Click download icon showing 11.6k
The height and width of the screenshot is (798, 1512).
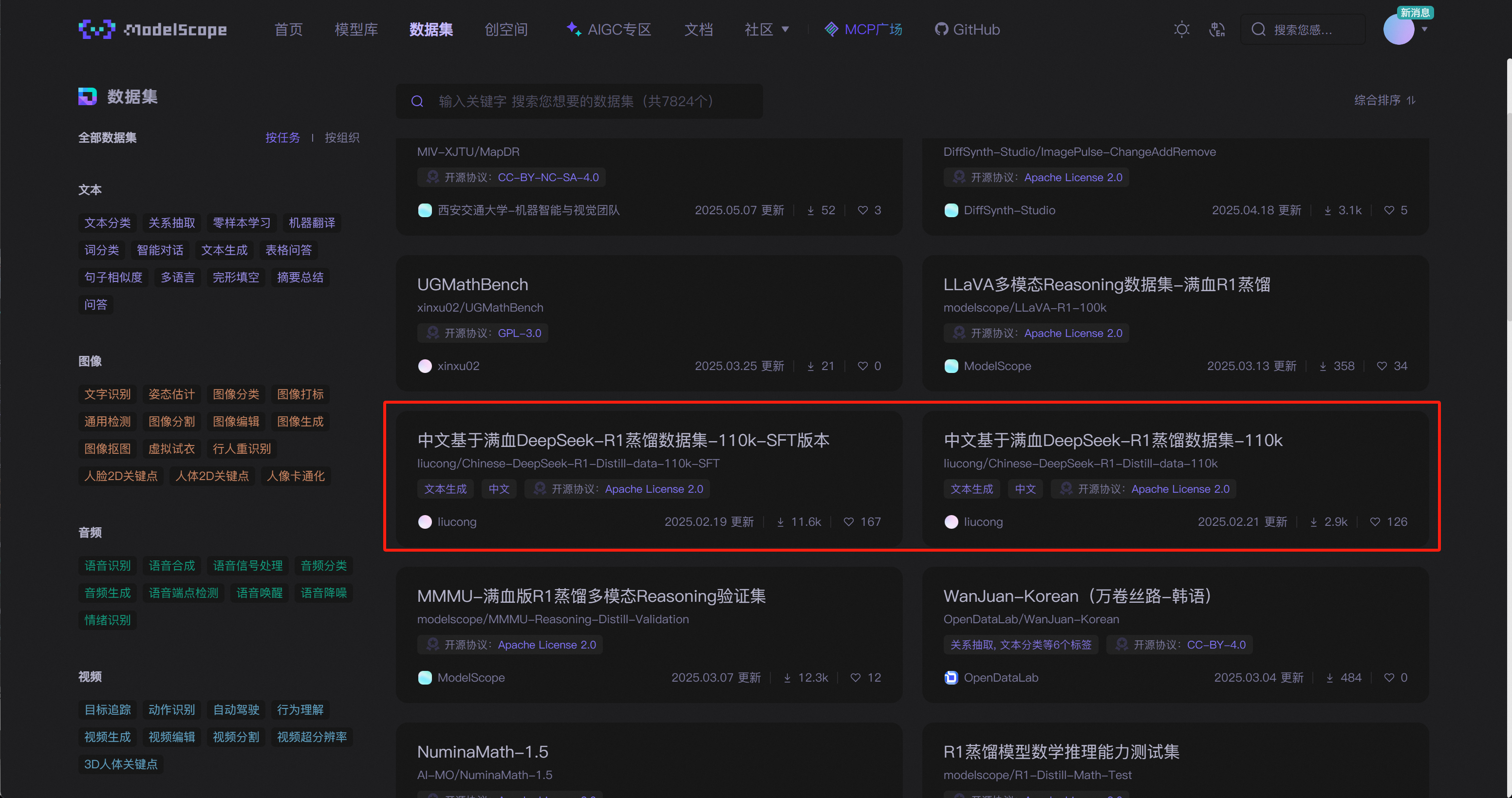pyautogui.click(x=780, y=521)
